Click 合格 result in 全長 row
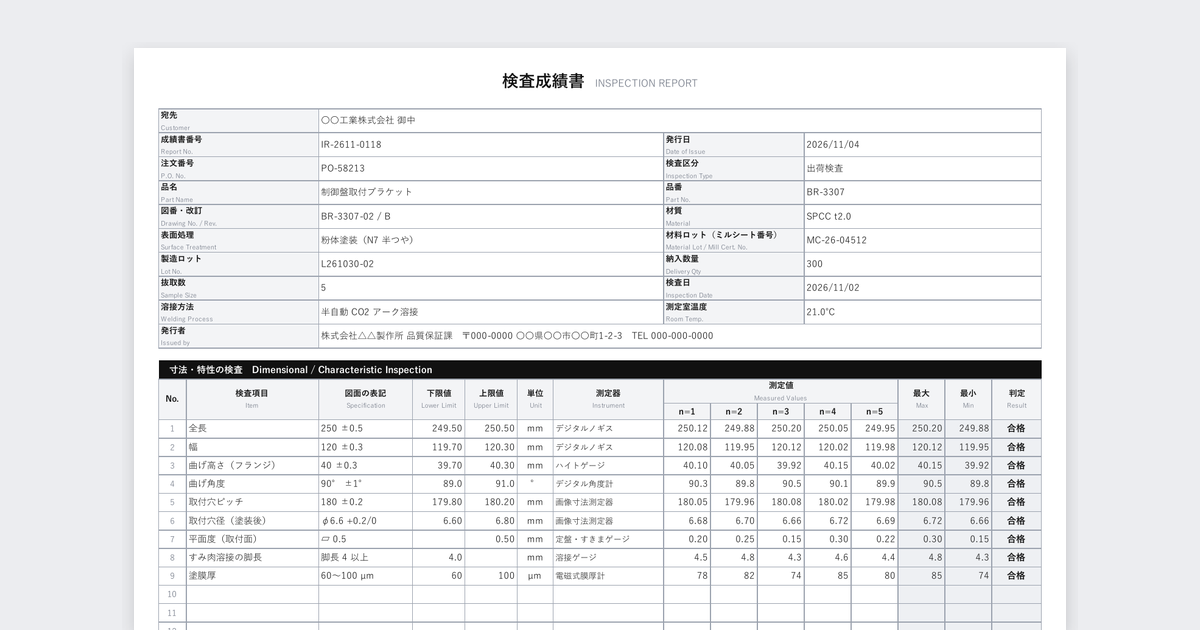The height and width of the screenshot is (630, 1200). click(1017, 428)
